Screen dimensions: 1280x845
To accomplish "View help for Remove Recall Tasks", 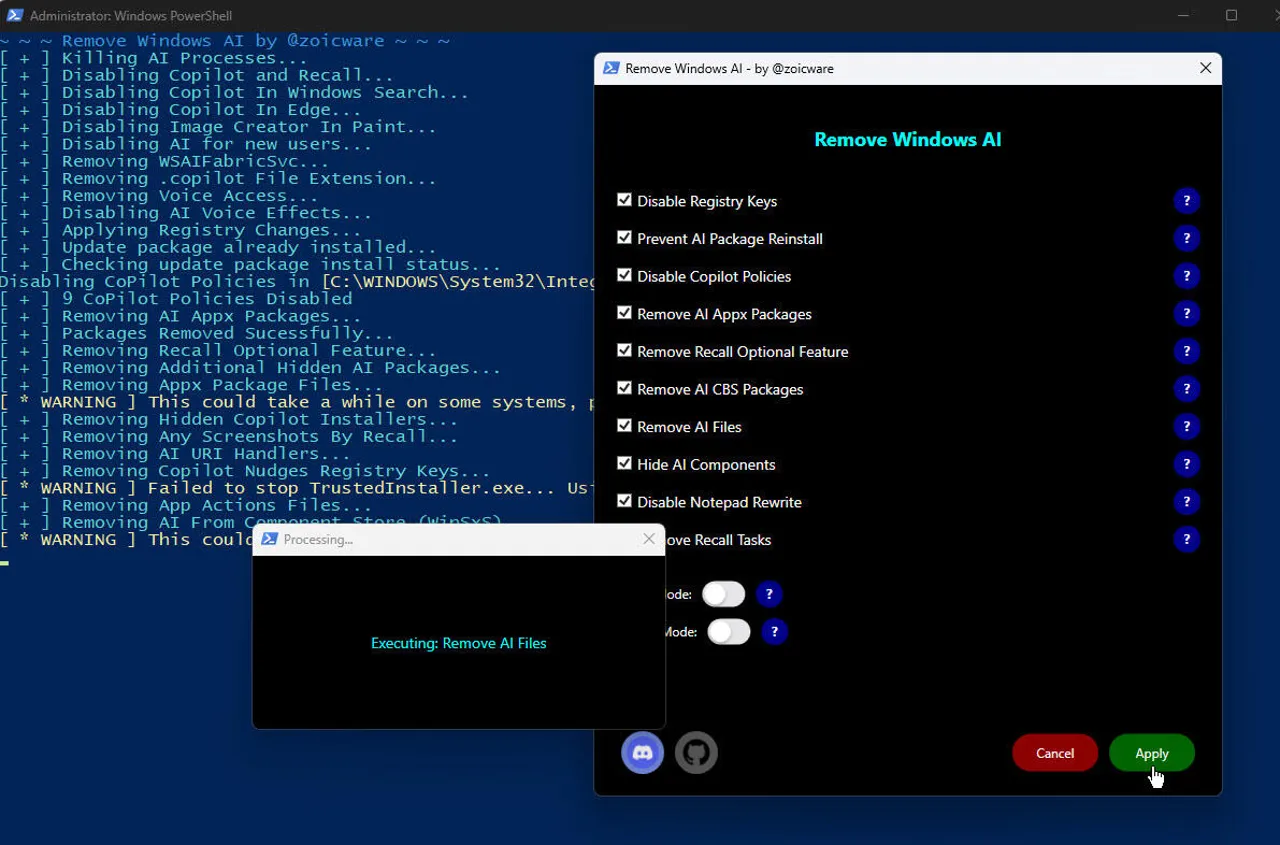I will click(1186, 539).
